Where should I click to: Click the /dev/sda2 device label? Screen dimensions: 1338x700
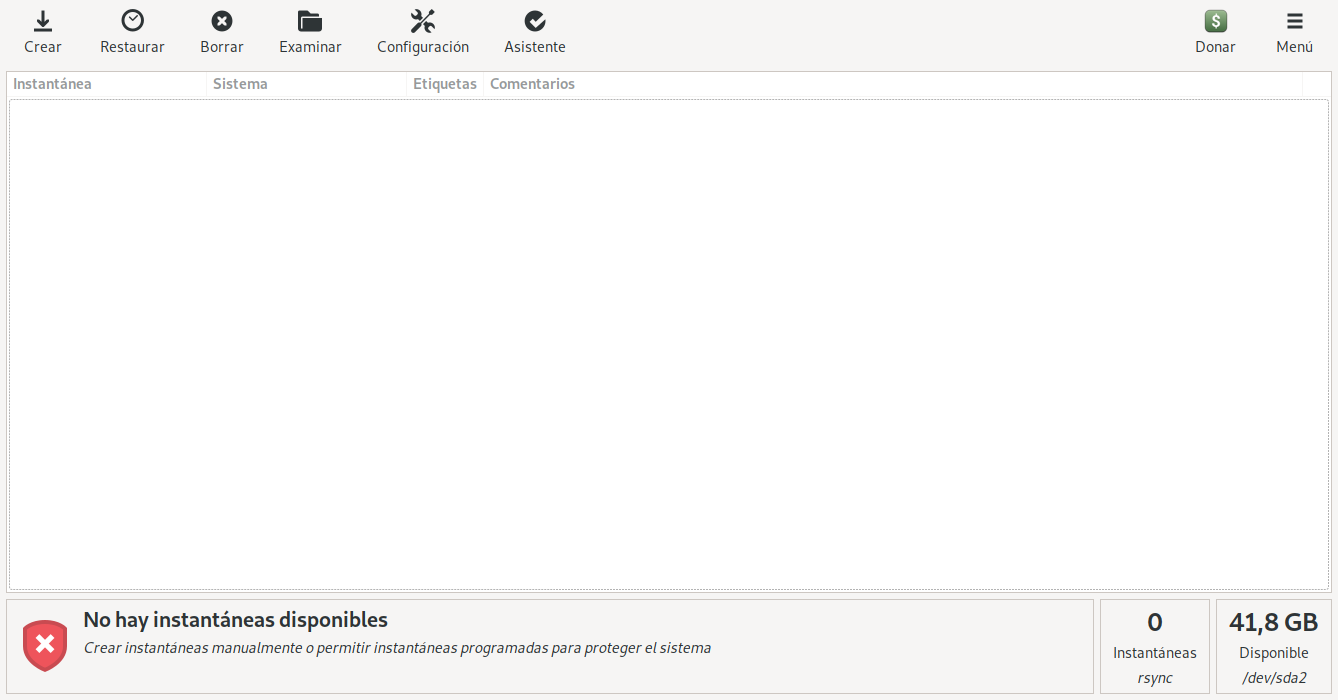(x=1274, y=678)
